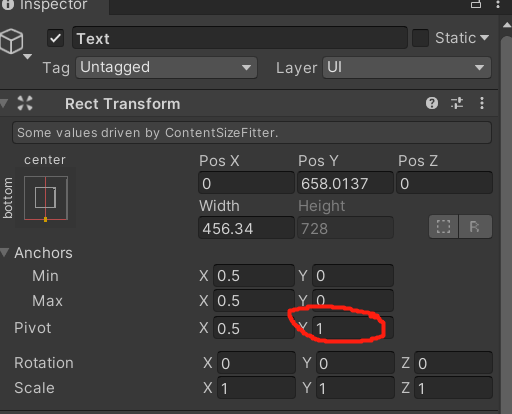This screenshot has height=414, width=512.
Task: Click the Pos X field
Action: (x=246, y=183)
